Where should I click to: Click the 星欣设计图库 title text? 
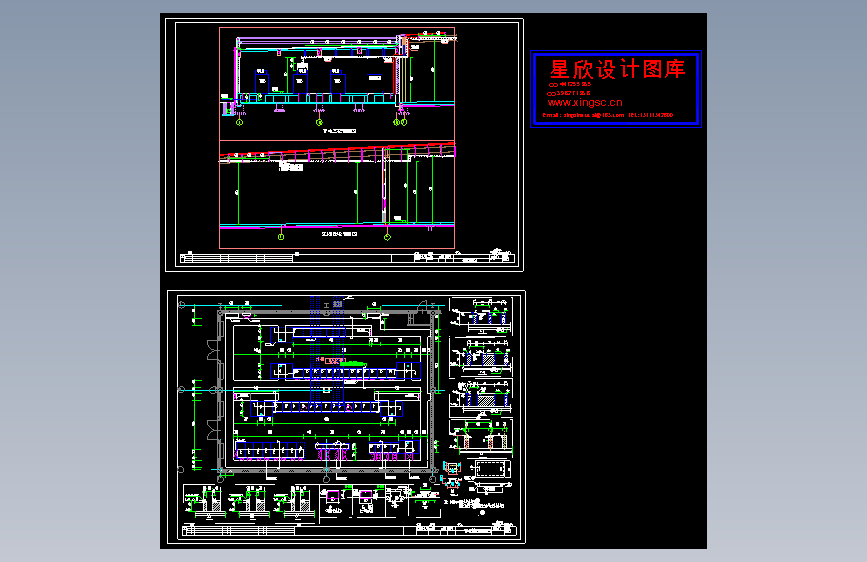pyautogui.click(x=618, y=70)
